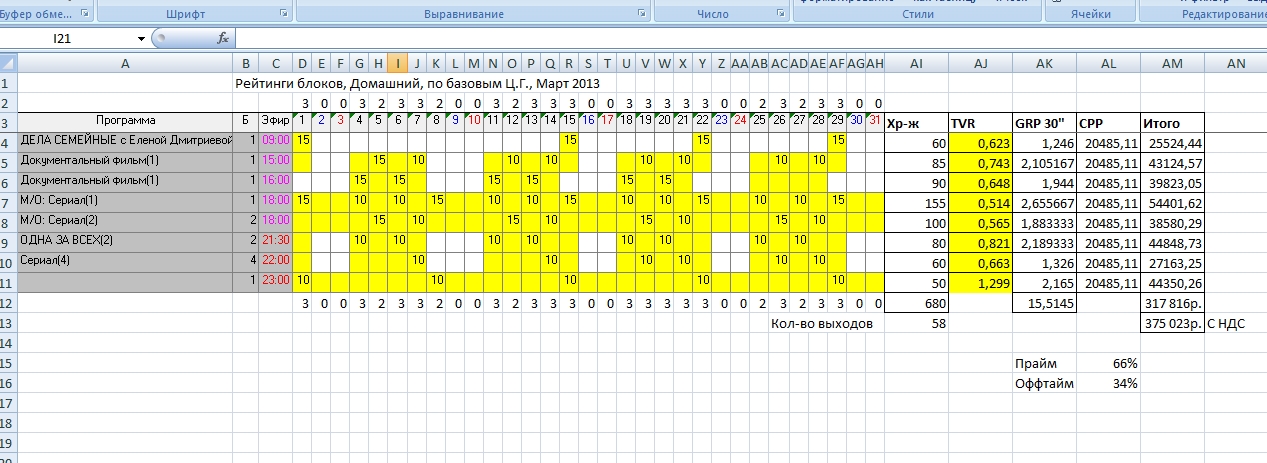This screenshot has width=1267, height=463.
Task: Click the 'Оффтайм' label cell
Action: click(x=1044, y=383)
